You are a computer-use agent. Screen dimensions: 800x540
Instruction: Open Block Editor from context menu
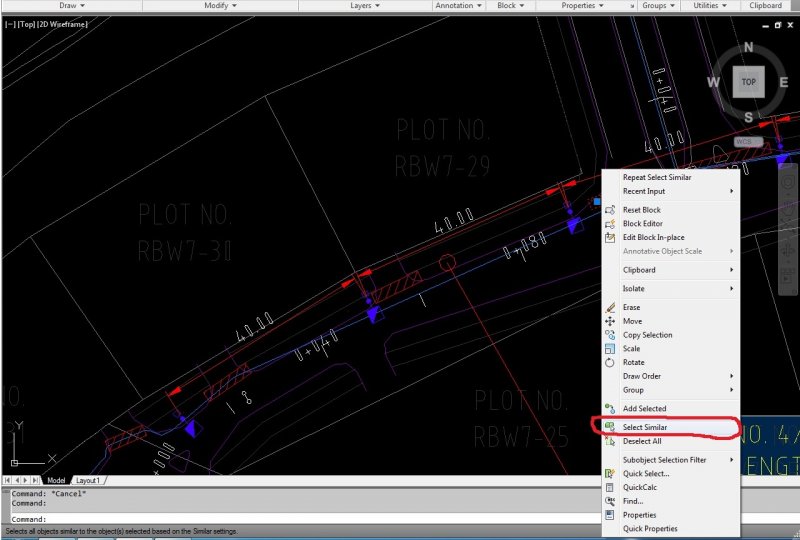[x=641, y=223]
